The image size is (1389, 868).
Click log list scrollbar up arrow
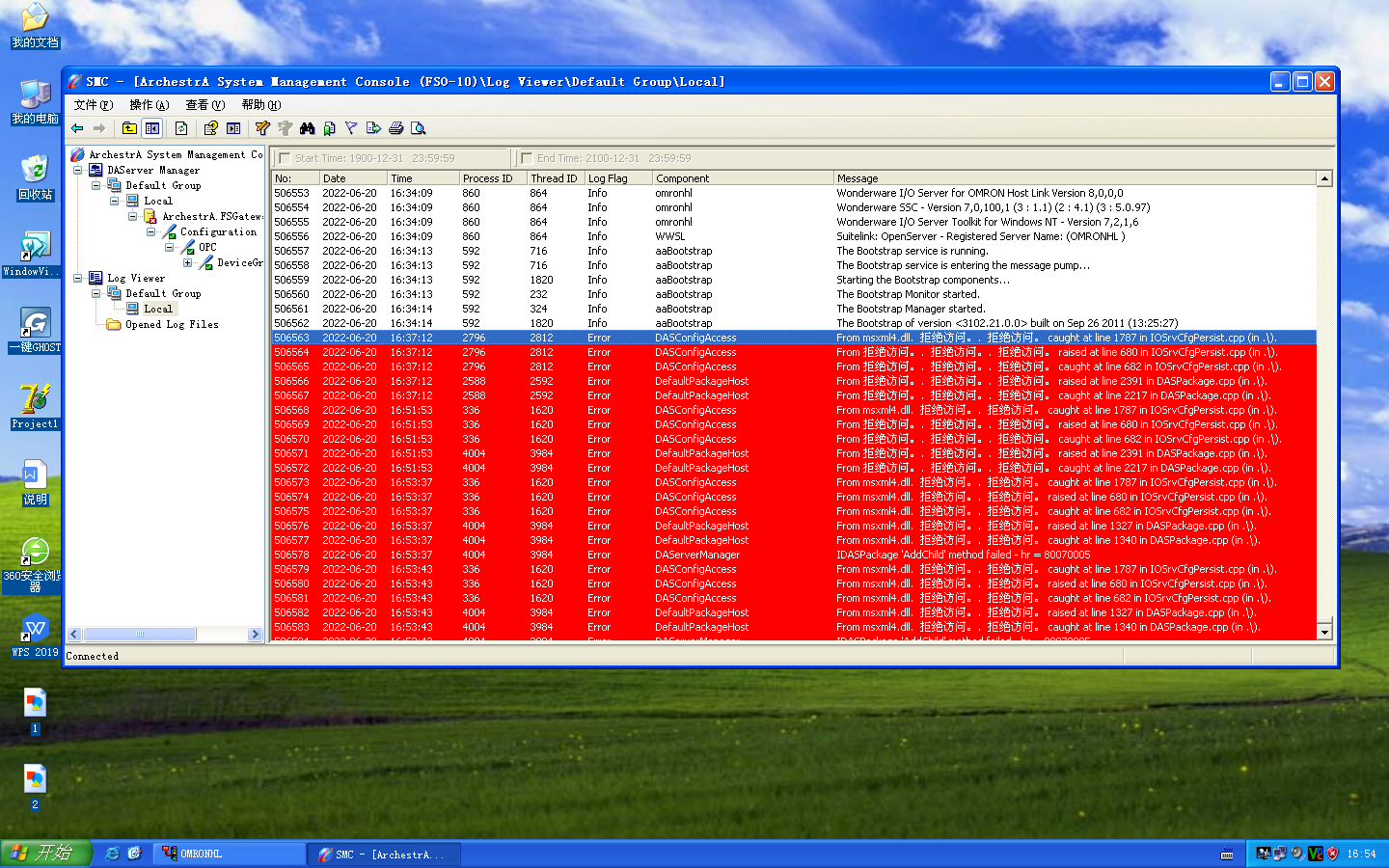tap(1324, 178)
